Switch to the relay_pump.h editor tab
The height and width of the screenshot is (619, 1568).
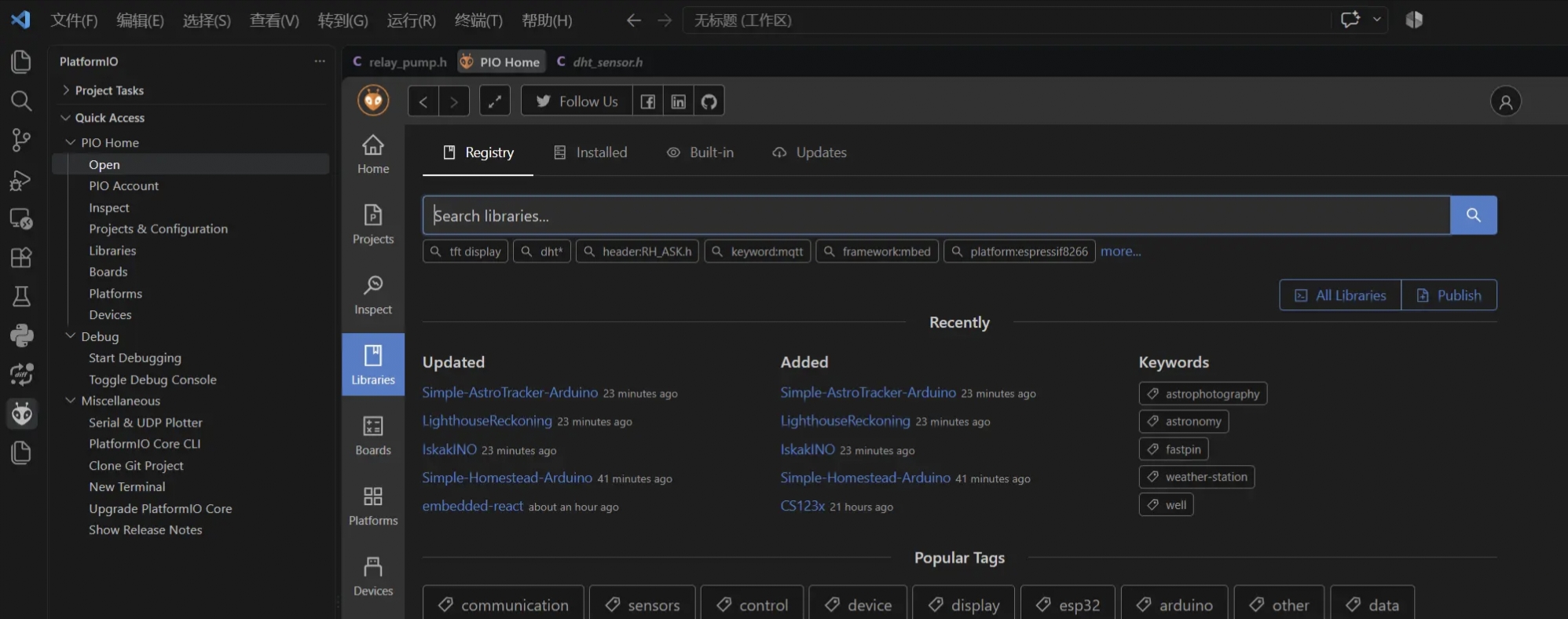(400, 62)
